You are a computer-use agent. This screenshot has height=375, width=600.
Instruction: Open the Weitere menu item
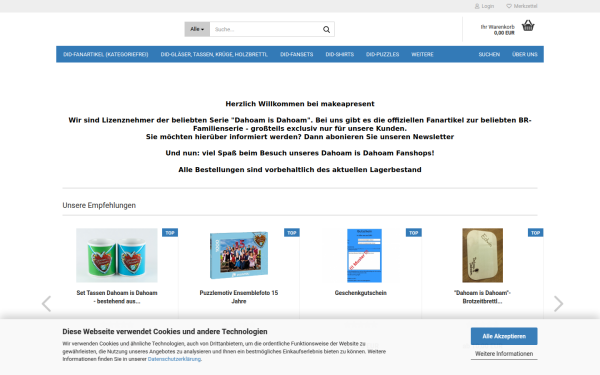click(422, 54)
